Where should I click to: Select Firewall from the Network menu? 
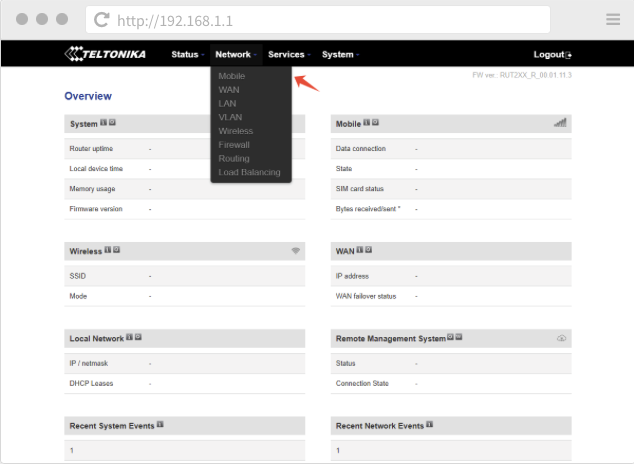[234, 145]
